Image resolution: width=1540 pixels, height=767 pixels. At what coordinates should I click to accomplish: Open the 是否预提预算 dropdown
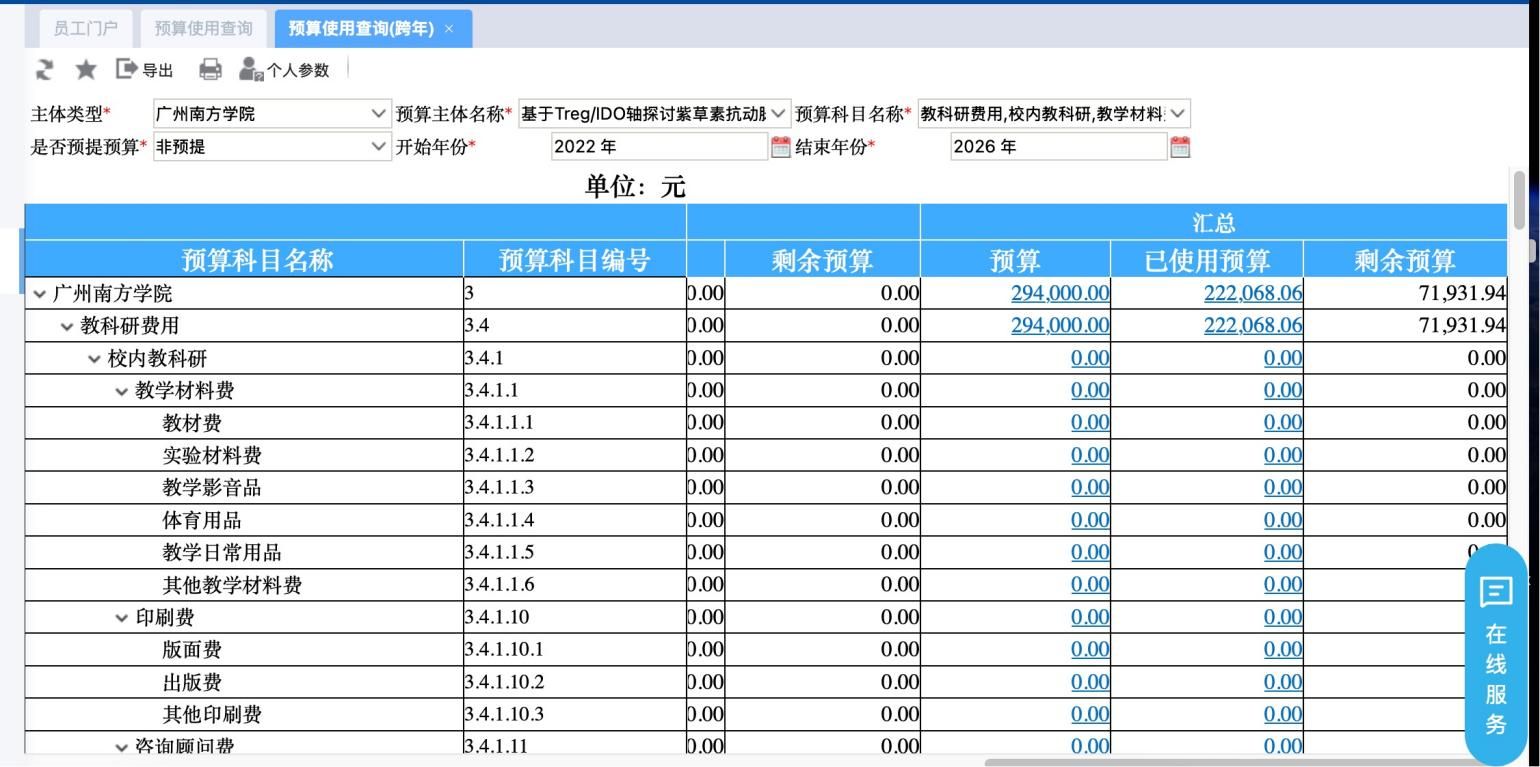point(378,146)
